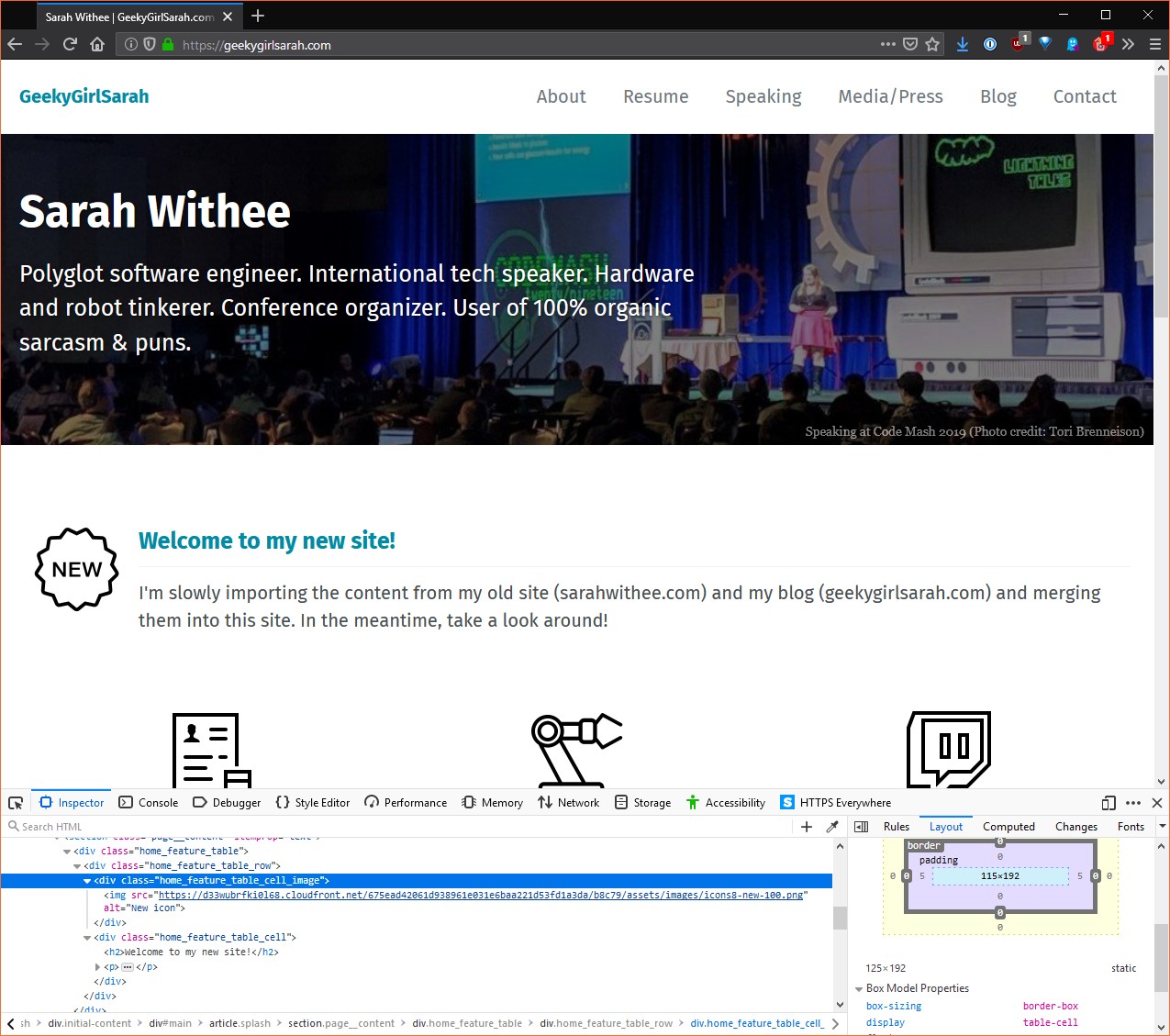Open the Ghostery ghost extension icon
The width and height of the screenshot is (1170, 1036).
point(1073,44)
